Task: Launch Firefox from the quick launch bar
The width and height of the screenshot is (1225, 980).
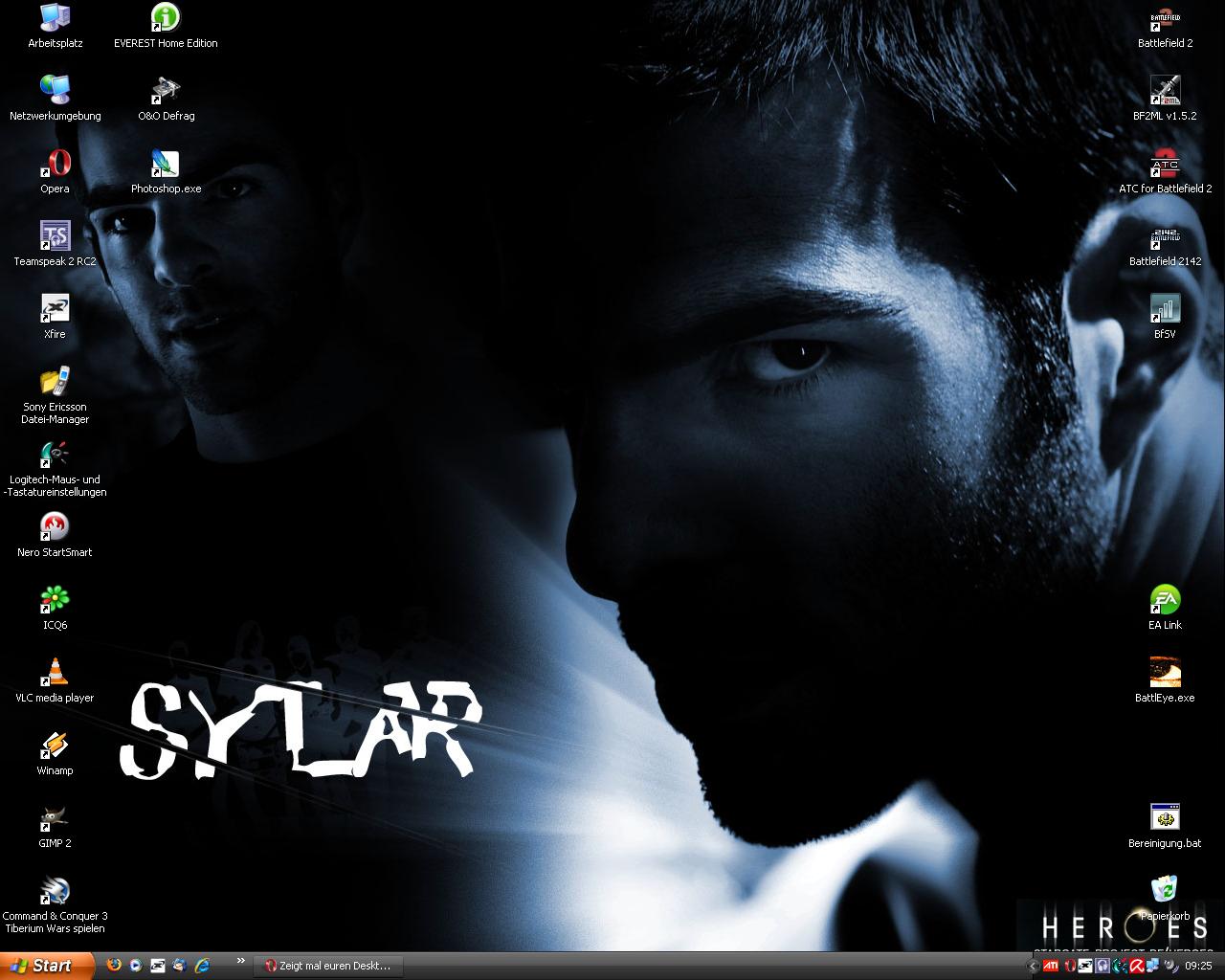Action: click(x=115, y=966)
